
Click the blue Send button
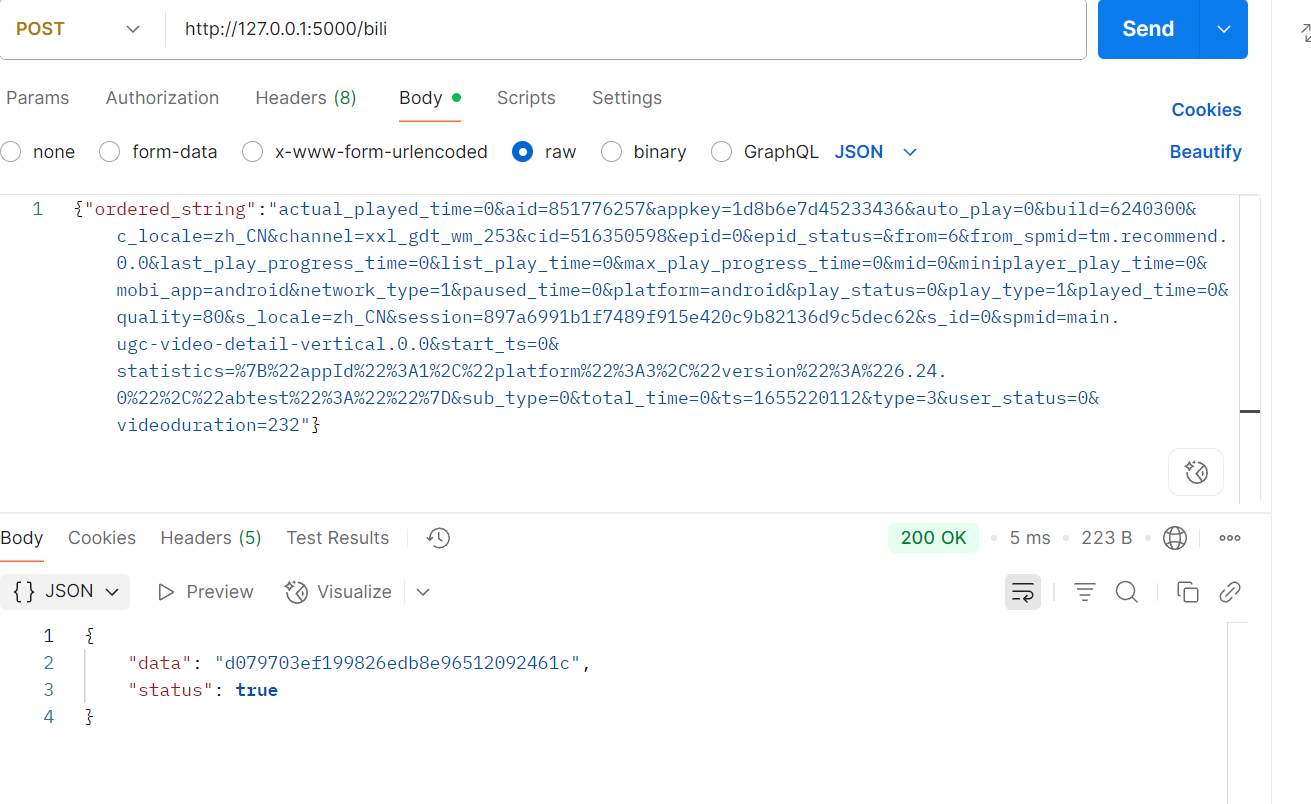(x=1148, y=29)
